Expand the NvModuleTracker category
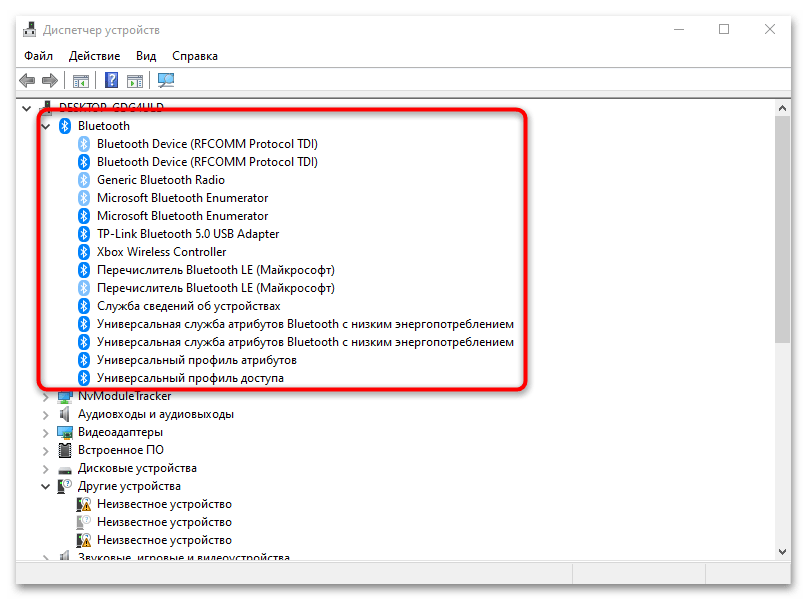 pyautogui.click(x=45, y=397)
